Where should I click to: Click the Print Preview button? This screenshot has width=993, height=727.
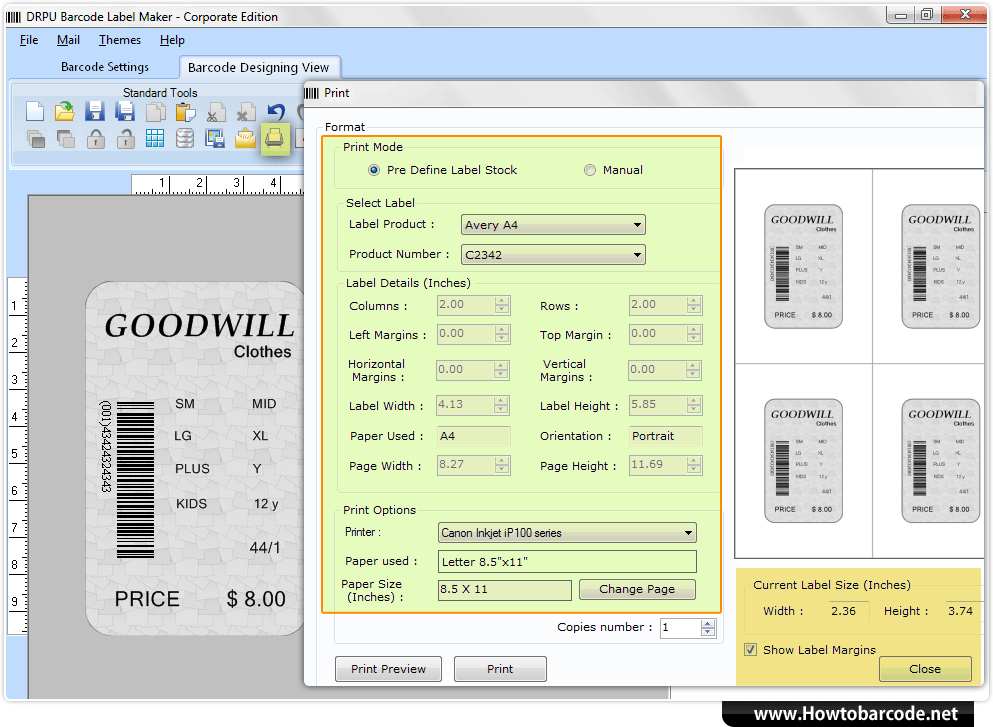click(388, 668)
